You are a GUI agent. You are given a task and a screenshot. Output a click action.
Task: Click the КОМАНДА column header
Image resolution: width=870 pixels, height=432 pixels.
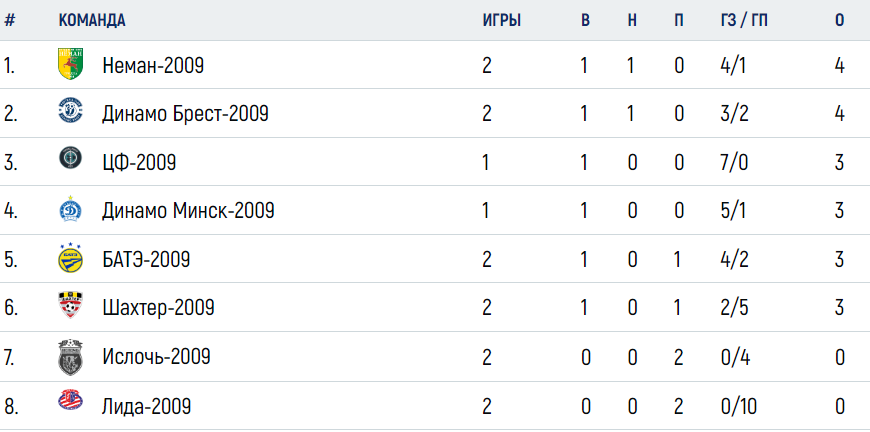(x=92, y=21)
